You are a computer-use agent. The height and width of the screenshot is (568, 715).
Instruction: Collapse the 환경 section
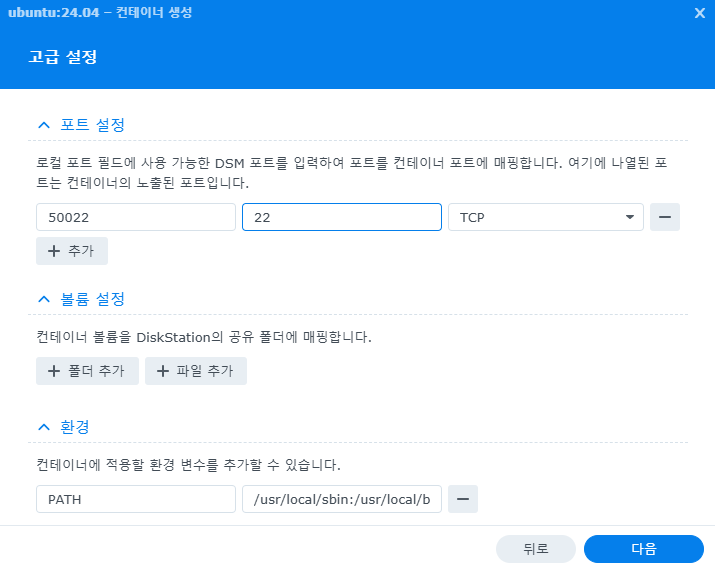[x=44, y=427]
